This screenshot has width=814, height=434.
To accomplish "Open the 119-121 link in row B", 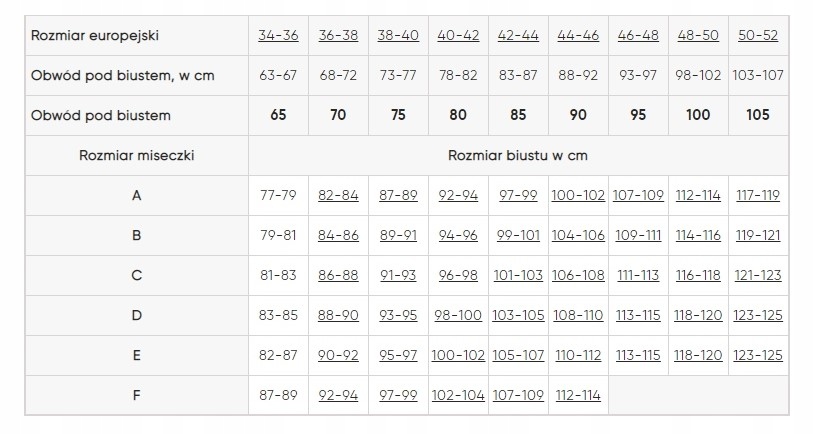I will coord(758,235).
